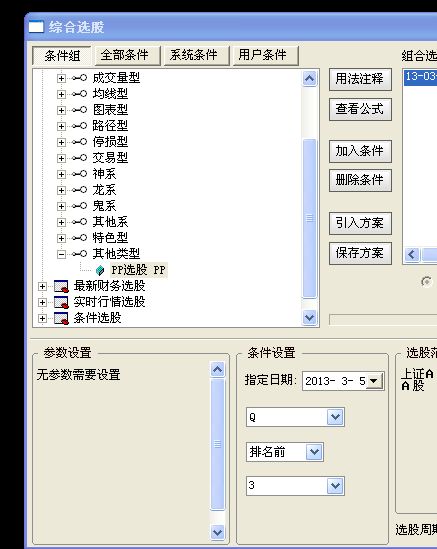Click the 参数设置 scroll-up arrow
Image resolution: width=437 pixels, height=549 pixels.
point(217,370)
